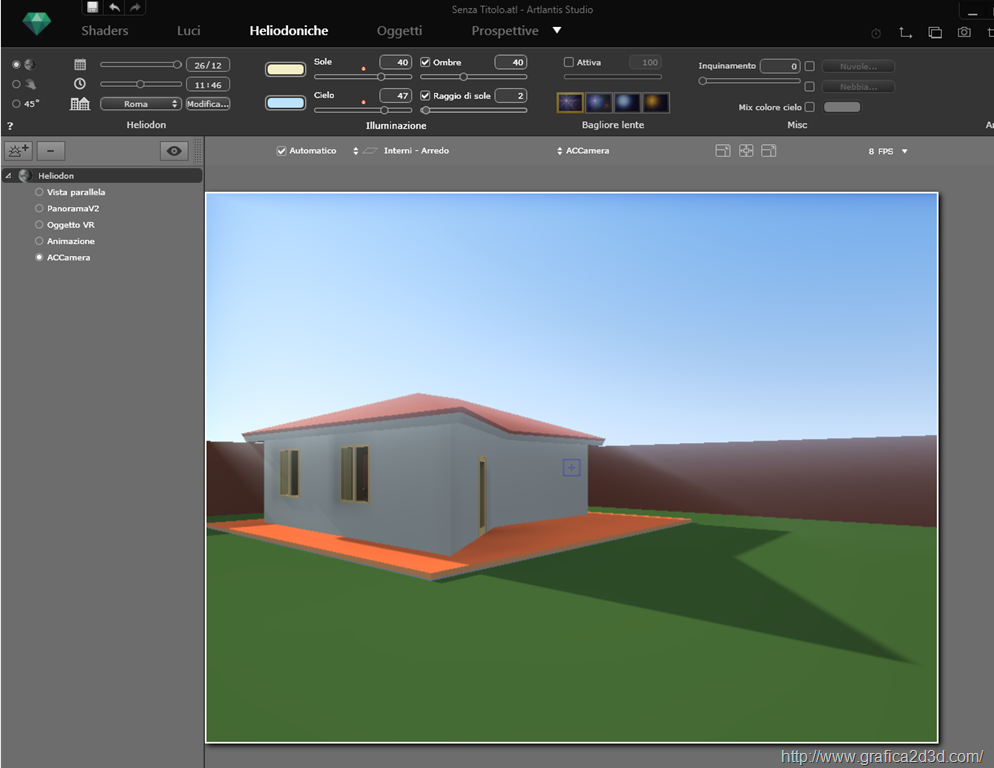Open the ACCamera view dropdown

(x=583, y=151)
